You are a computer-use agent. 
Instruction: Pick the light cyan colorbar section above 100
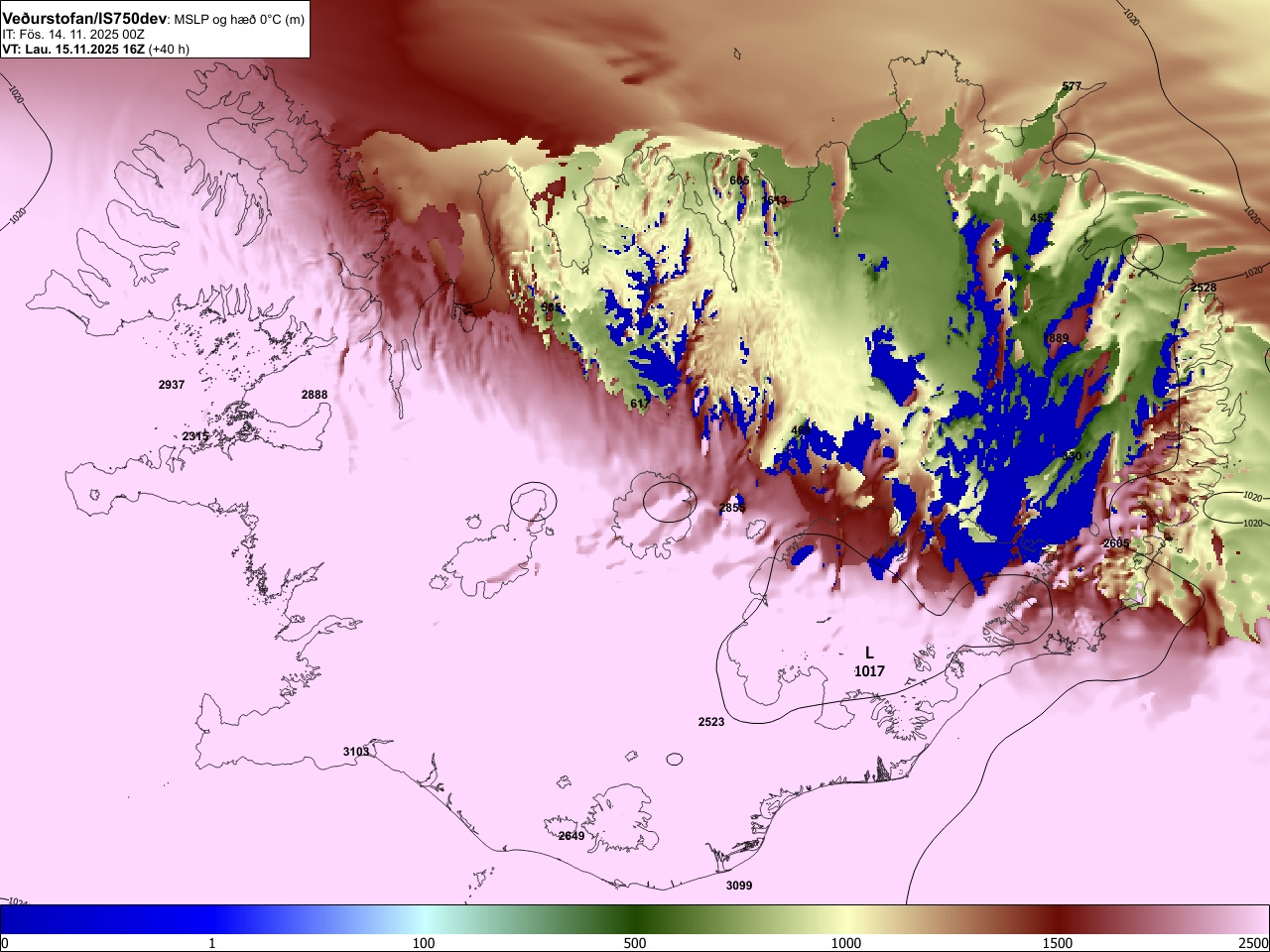point(424,919)
